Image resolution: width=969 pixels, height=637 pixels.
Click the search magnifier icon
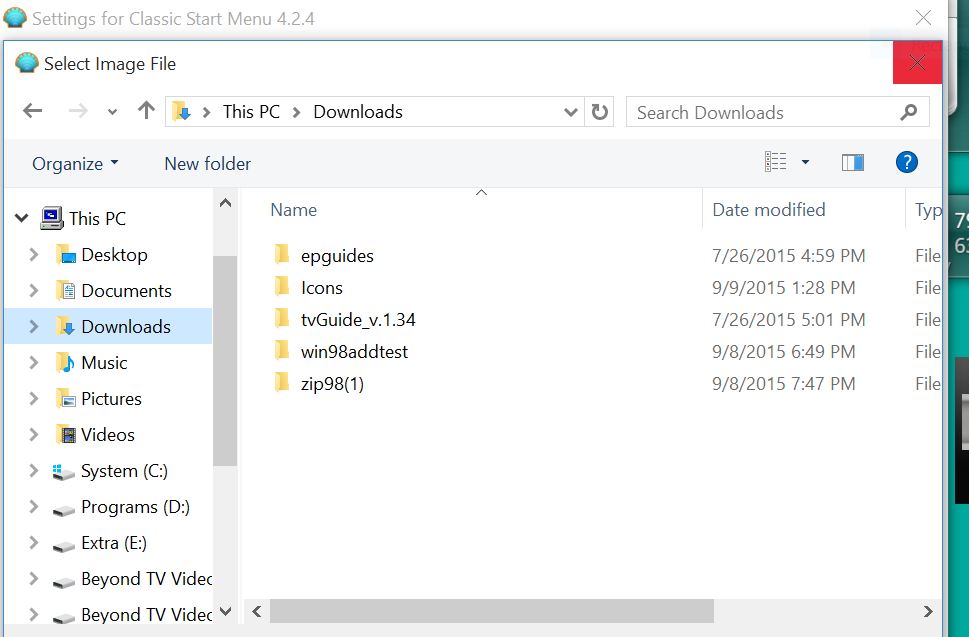[x=908, y=112]
